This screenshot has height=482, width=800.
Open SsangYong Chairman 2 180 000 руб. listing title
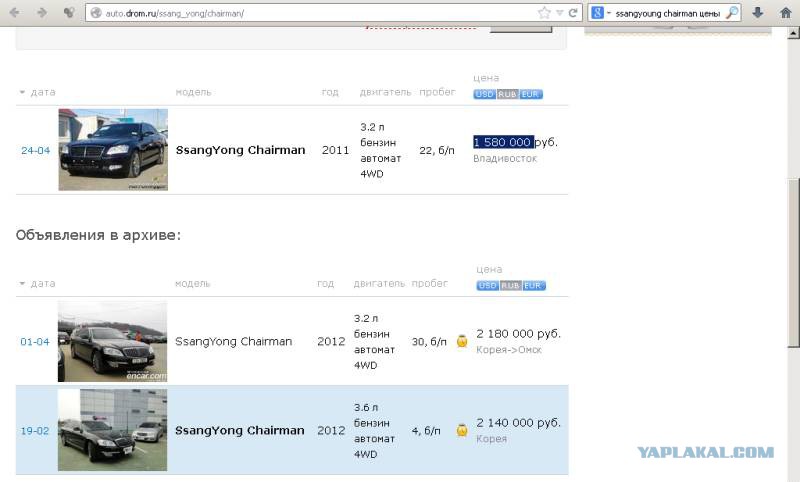(x=234, y=341)
